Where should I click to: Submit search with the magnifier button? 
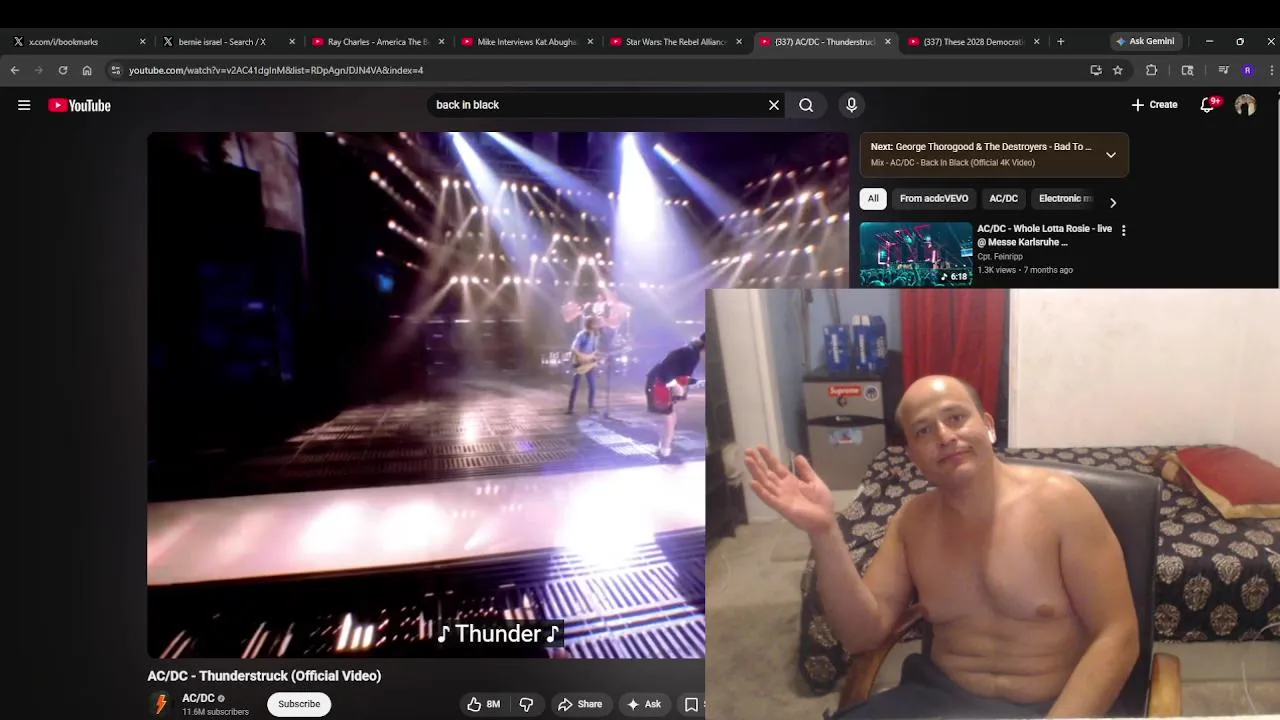[806, 105]
